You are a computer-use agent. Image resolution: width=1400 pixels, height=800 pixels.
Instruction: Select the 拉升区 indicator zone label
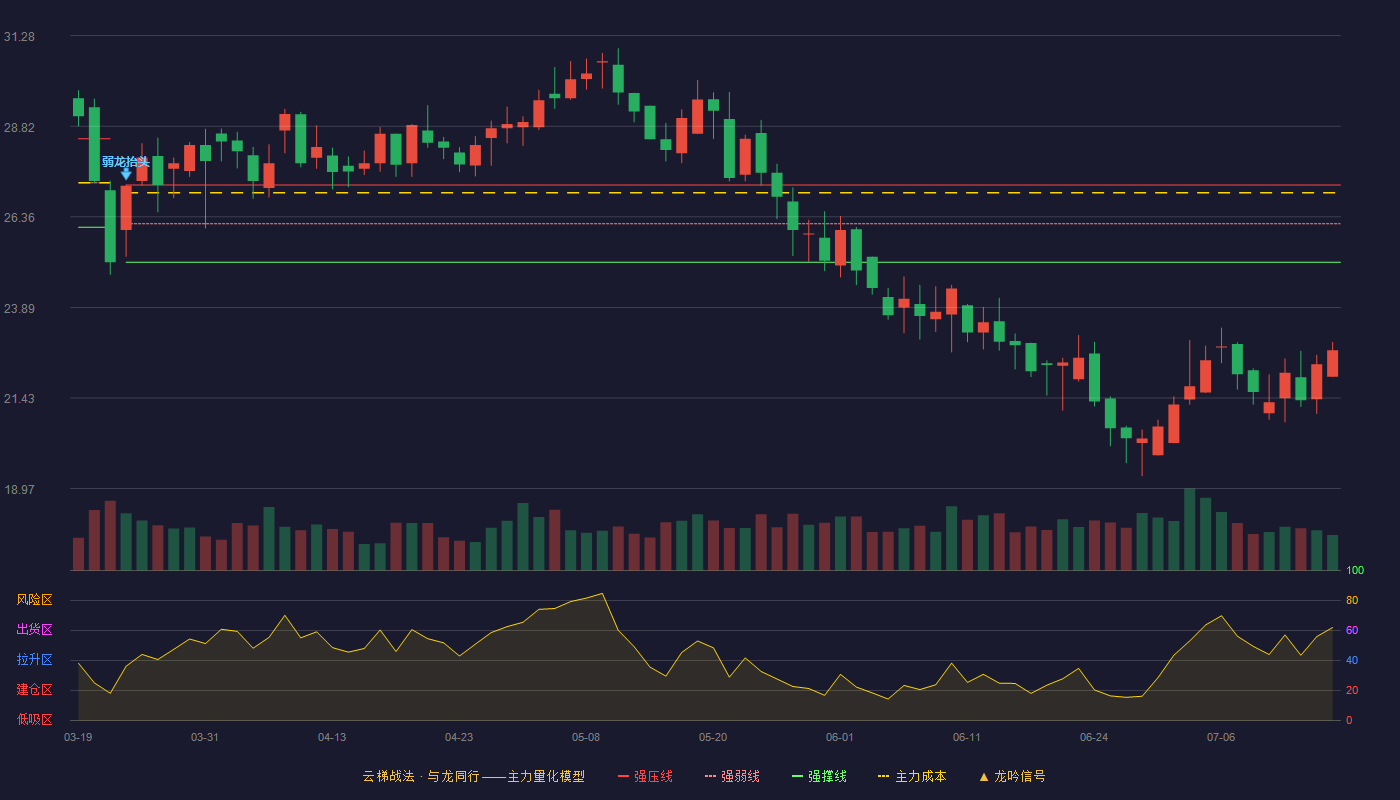tap(34, 660)
